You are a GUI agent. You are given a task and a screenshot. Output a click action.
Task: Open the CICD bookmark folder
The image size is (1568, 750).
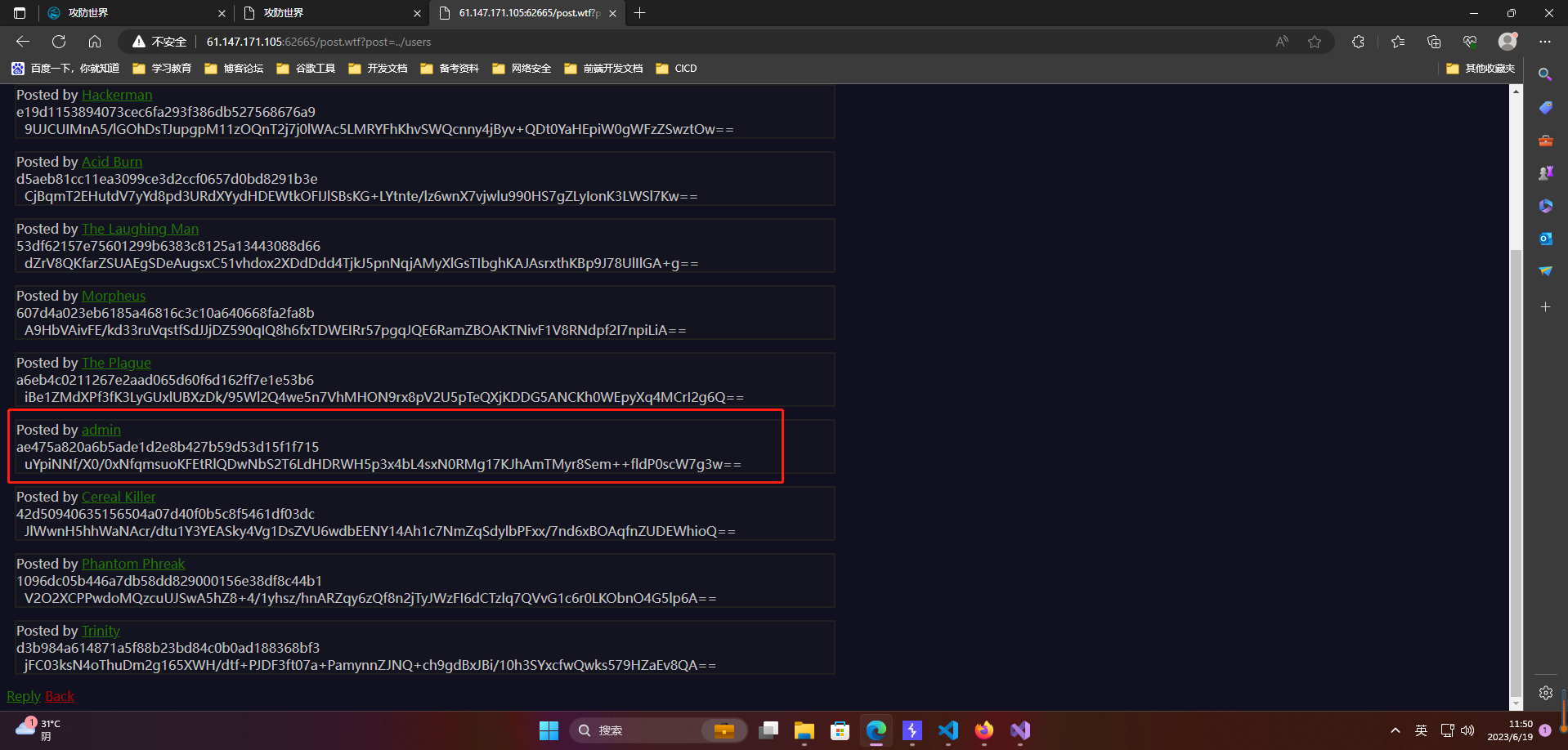pyautogui.click(x=676, y=69)
